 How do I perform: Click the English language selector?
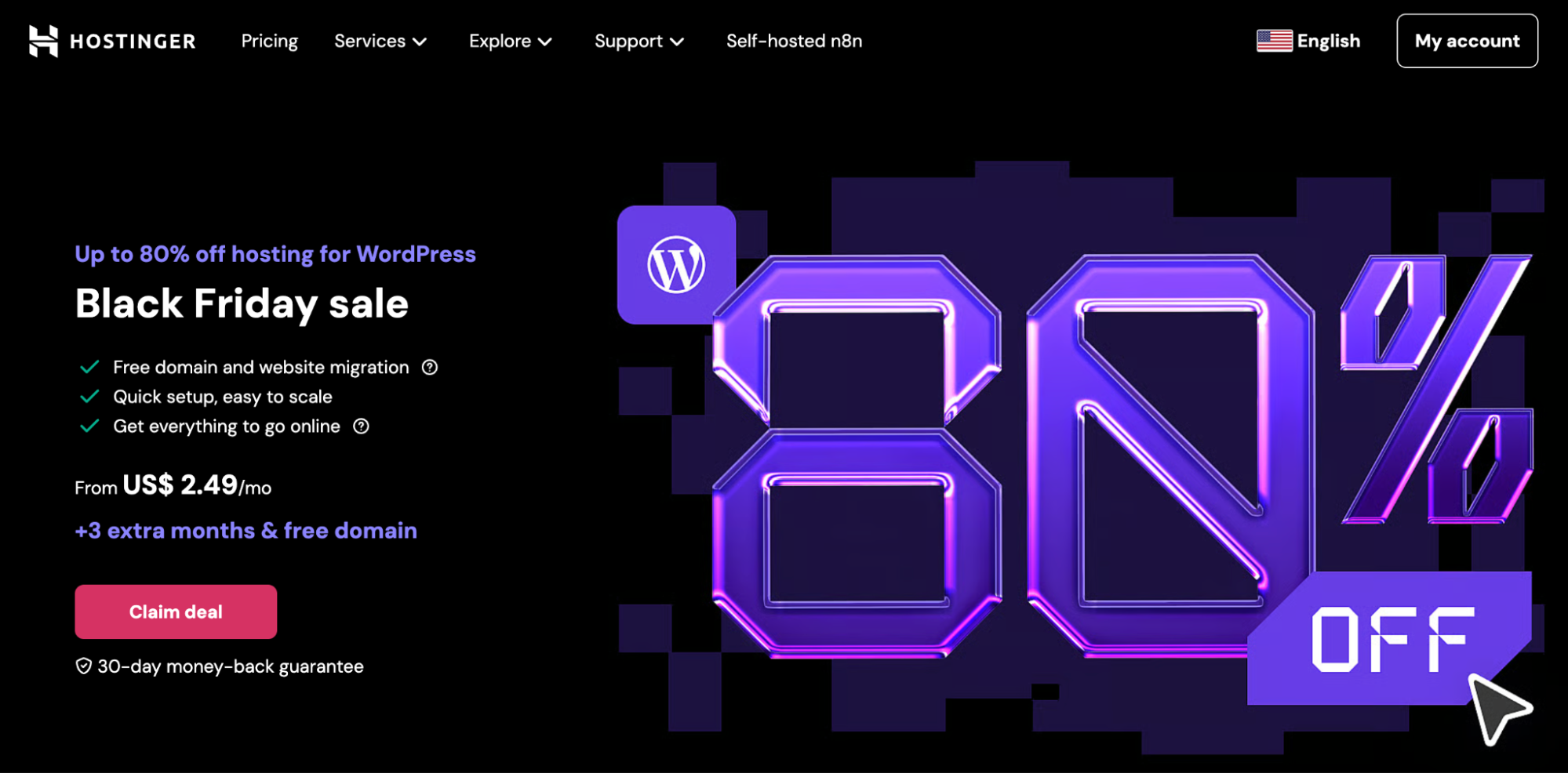click(x=1328, y=40)
